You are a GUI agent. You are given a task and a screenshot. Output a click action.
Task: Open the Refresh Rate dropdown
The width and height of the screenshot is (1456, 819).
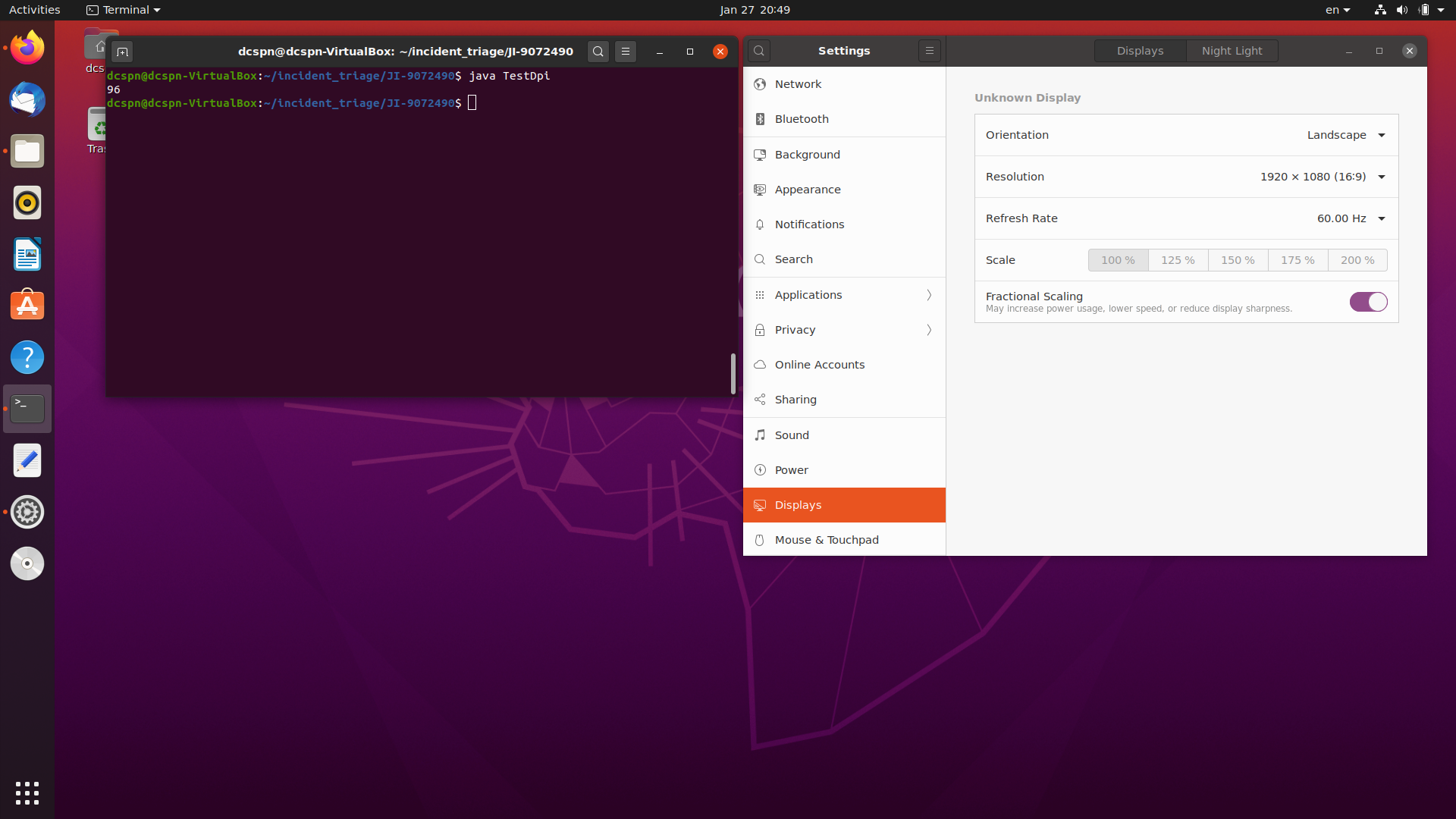(1350, 218)
